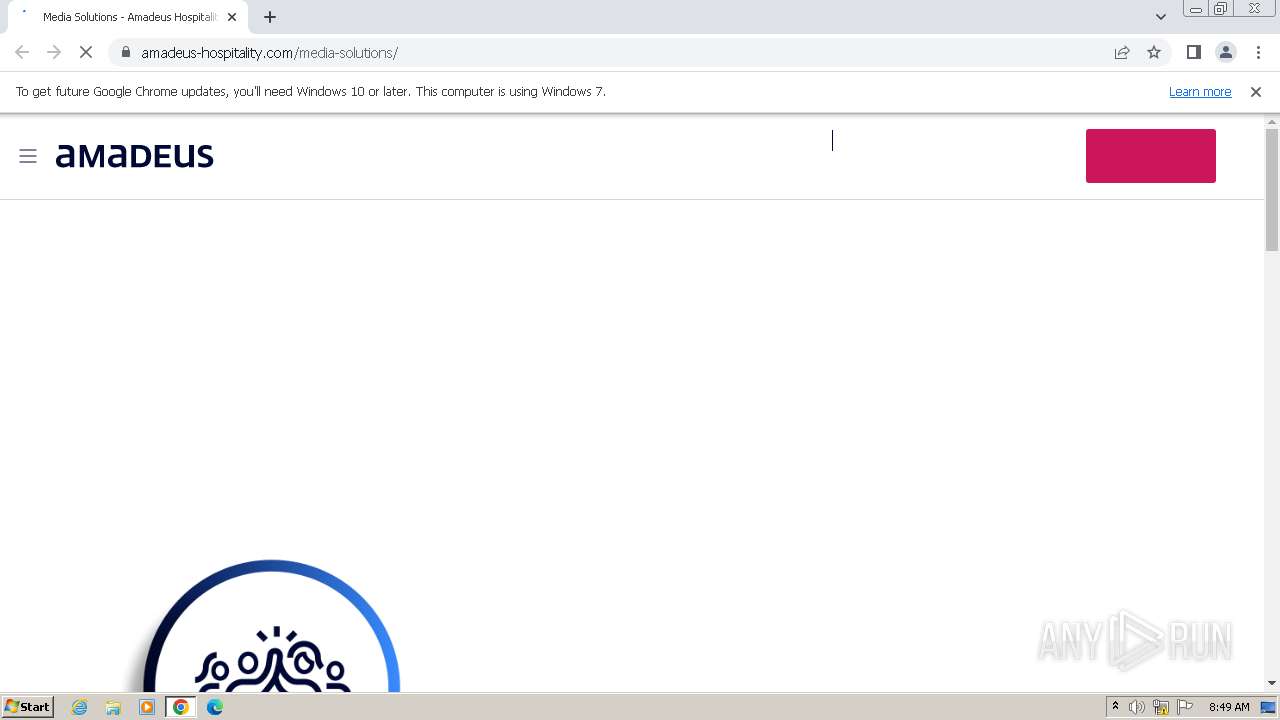
Task: Launch Microsoft Edge from the taskbar
Action: click(x=215, y=707)
